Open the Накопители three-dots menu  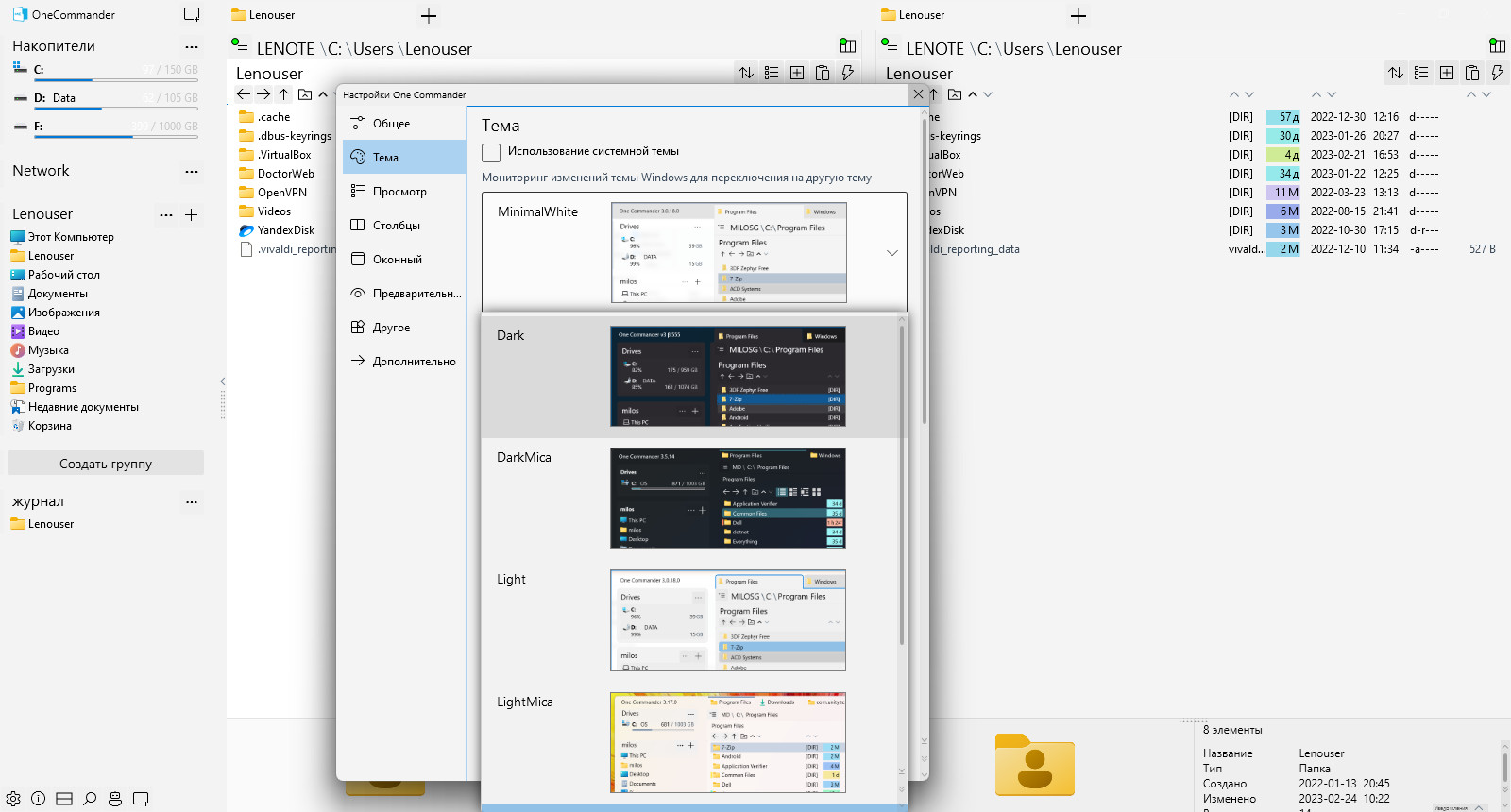tap(192, 46)
